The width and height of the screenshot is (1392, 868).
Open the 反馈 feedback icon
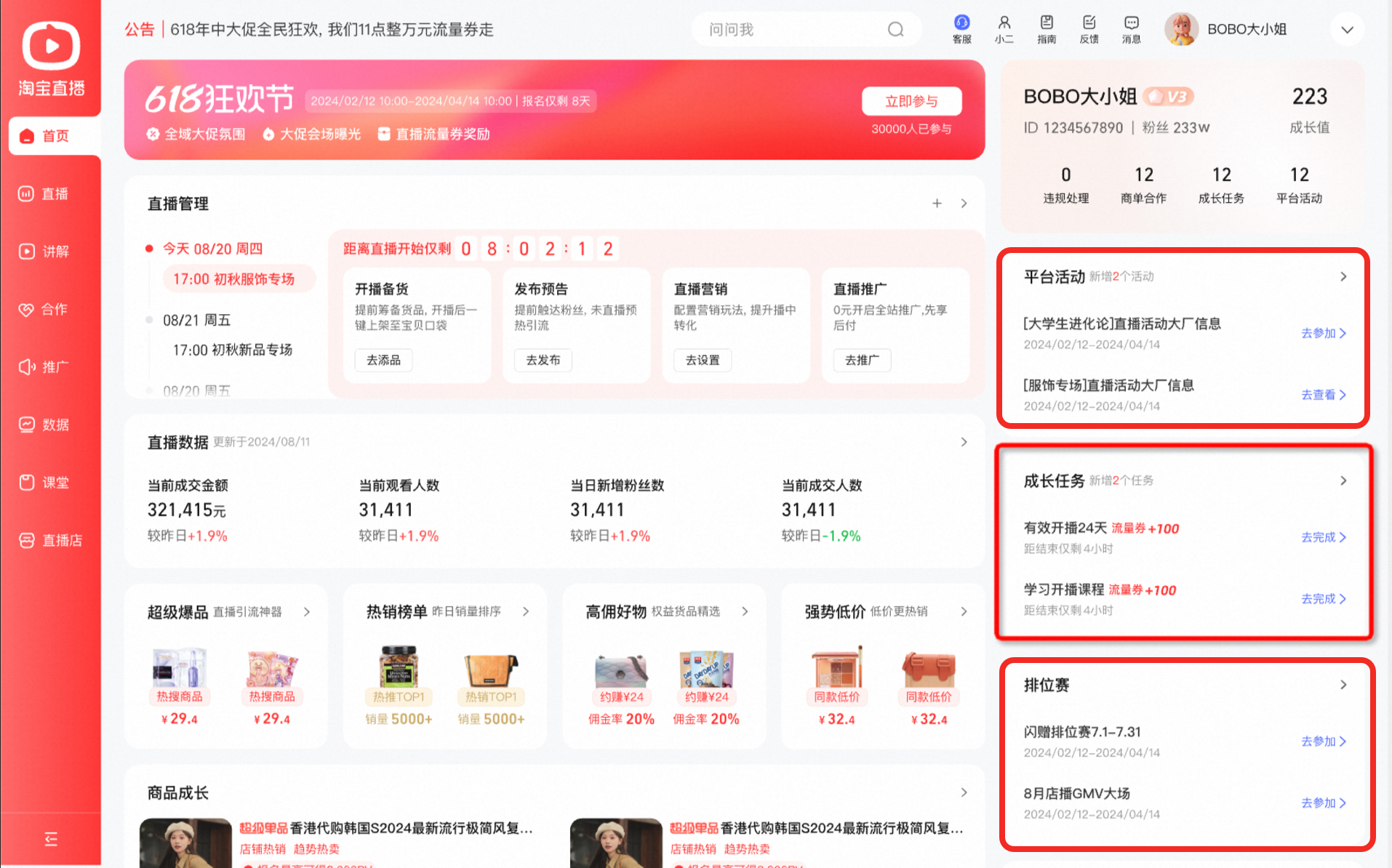(x=1089, y=29)
